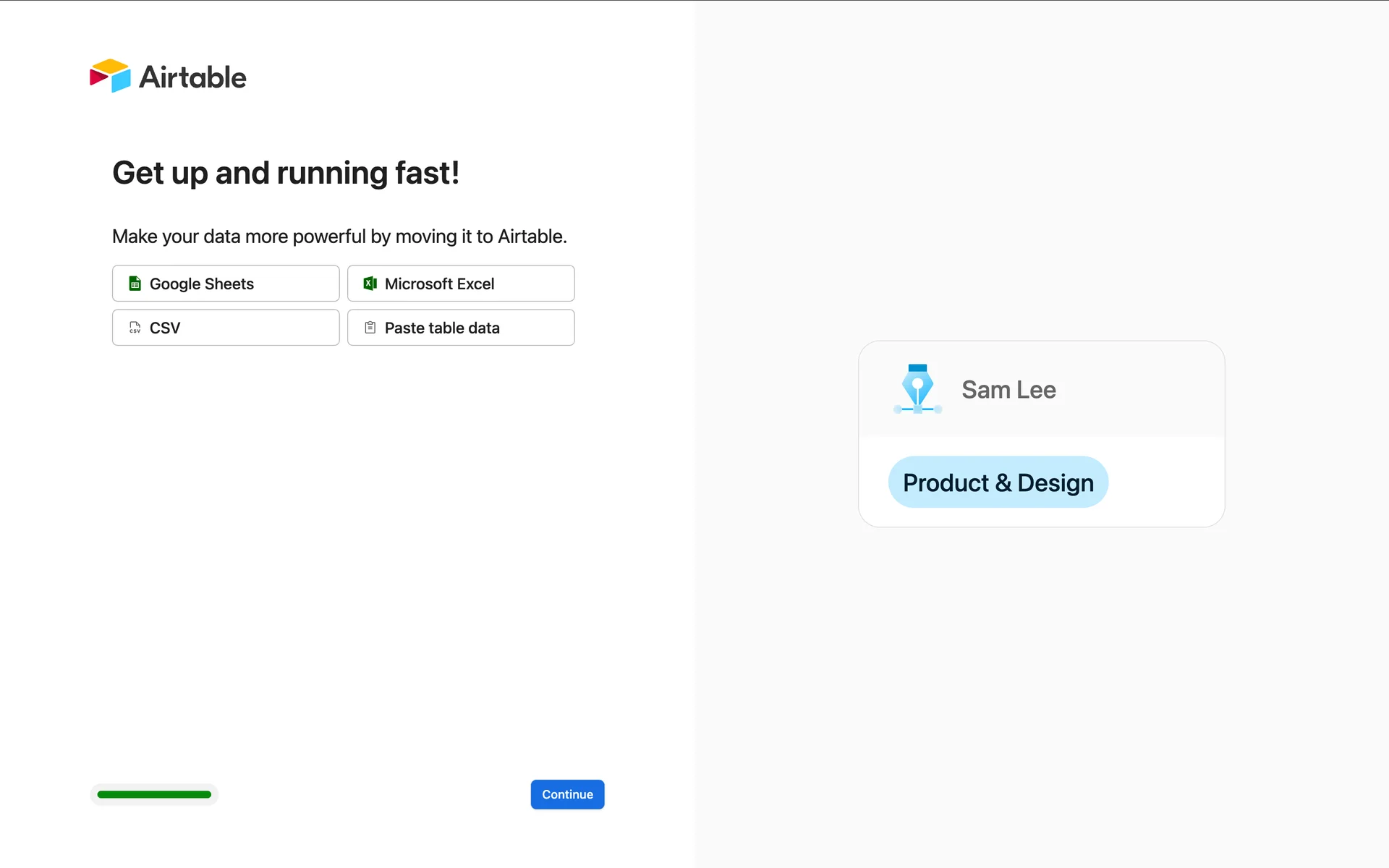The width and height of the screenshot is (1389, 868).
Task: Click the grey header of the Sam Lee card
Action: coord(1143,390)
